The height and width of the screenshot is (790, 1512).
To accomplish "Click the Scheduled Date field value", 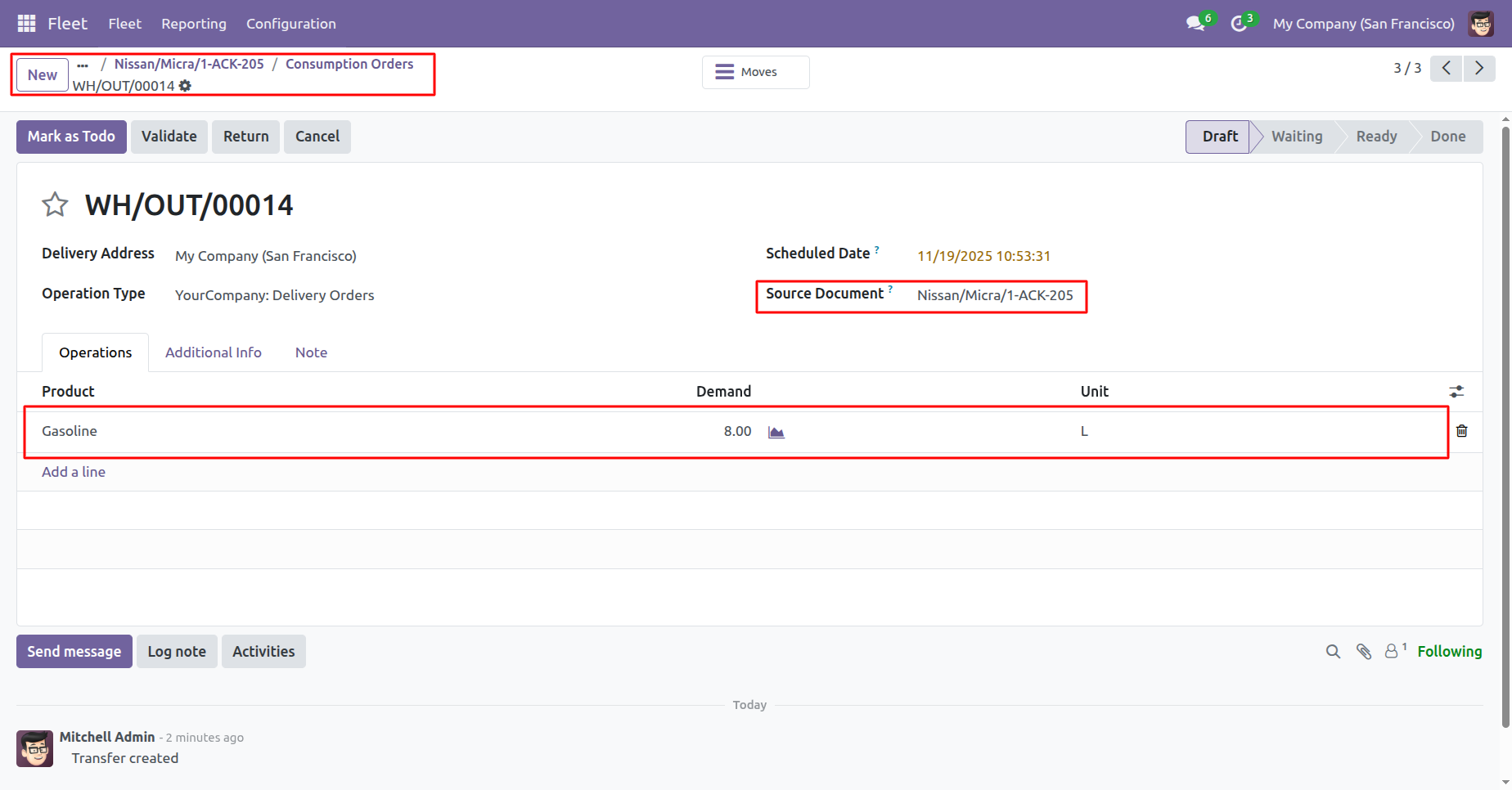I will (983, 256).
